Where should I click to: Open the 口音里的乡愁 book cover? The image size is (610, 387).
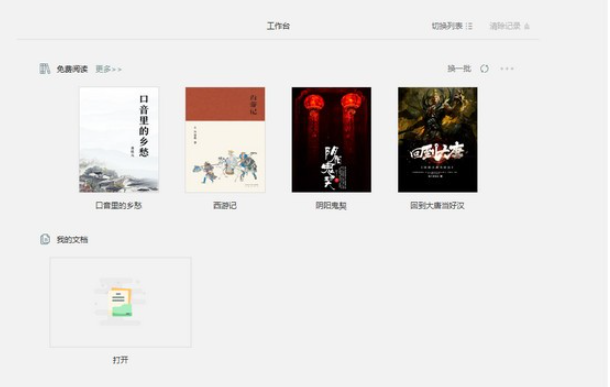tap(119, 140)
